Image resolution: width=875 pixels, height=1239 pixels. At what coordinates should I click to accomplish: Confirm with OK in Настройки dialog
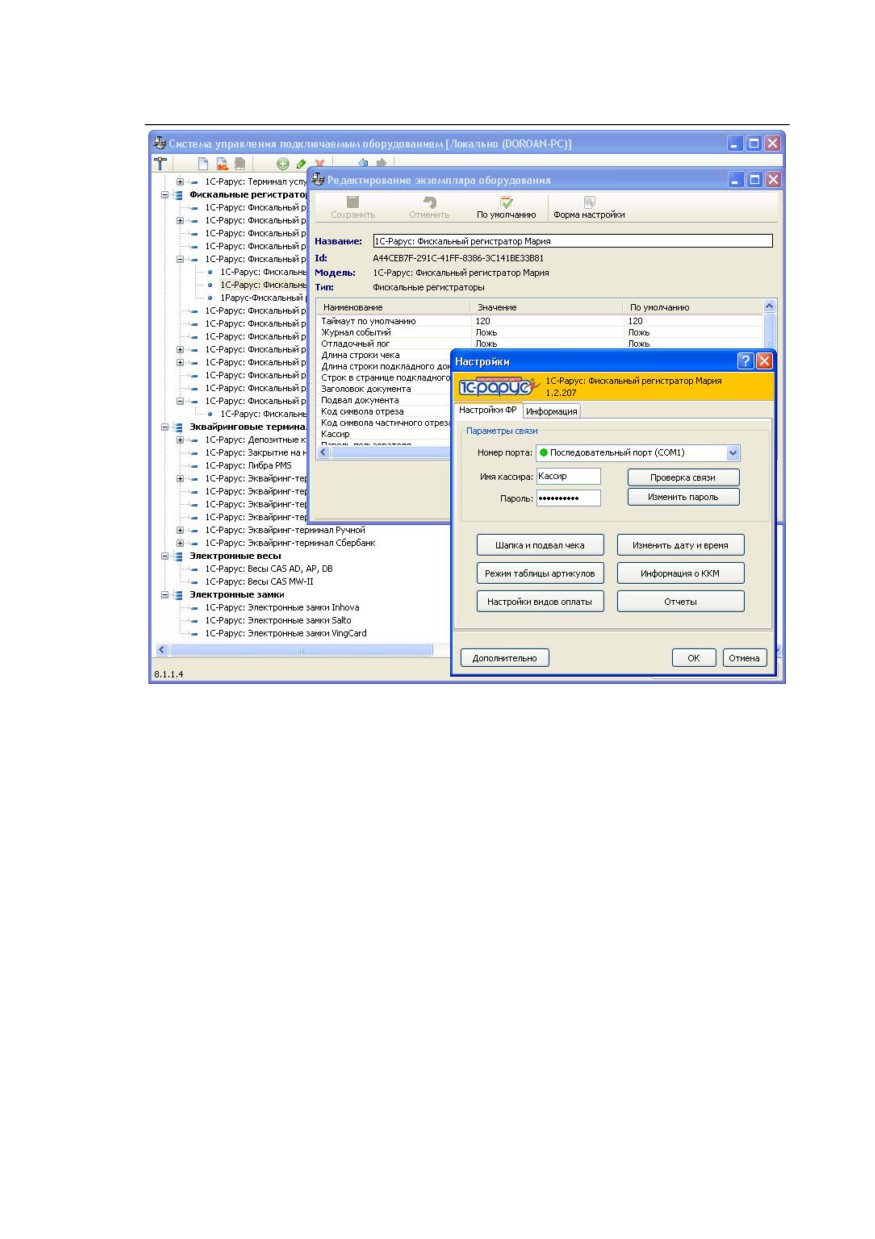693,657
